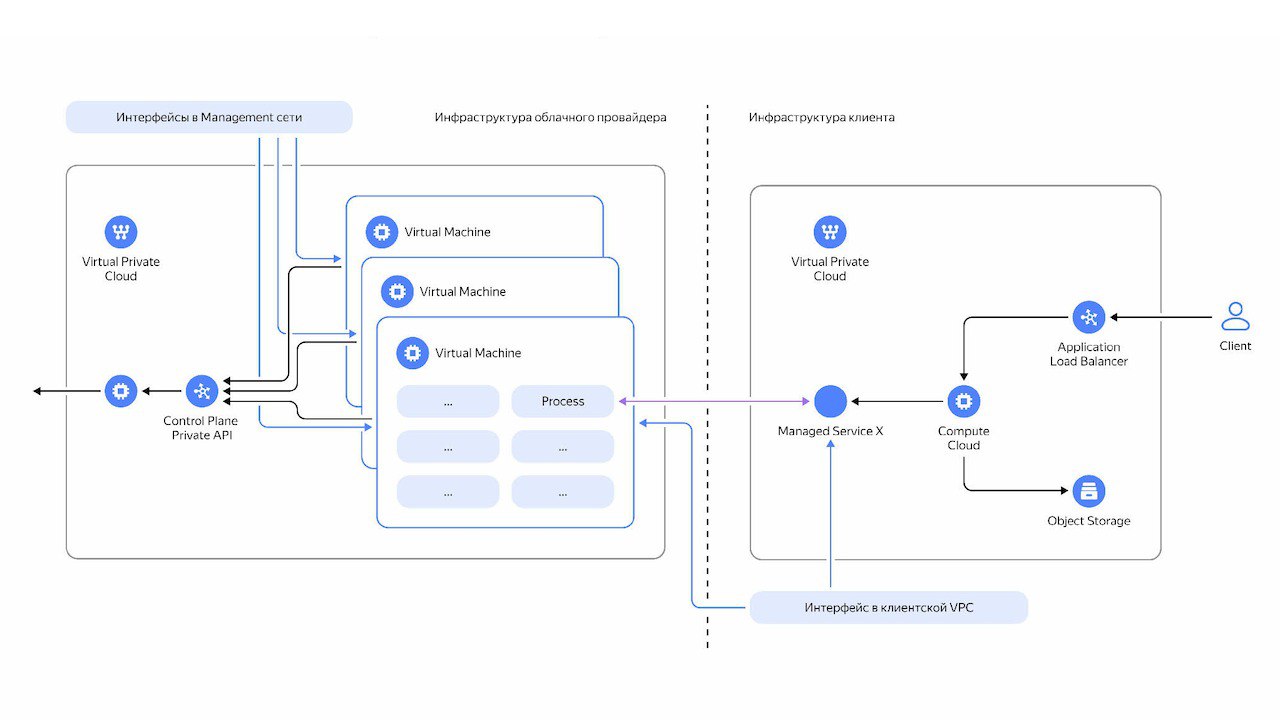Click 'Virtual Private Cloud' text in client infrastructure

[830, 269]
